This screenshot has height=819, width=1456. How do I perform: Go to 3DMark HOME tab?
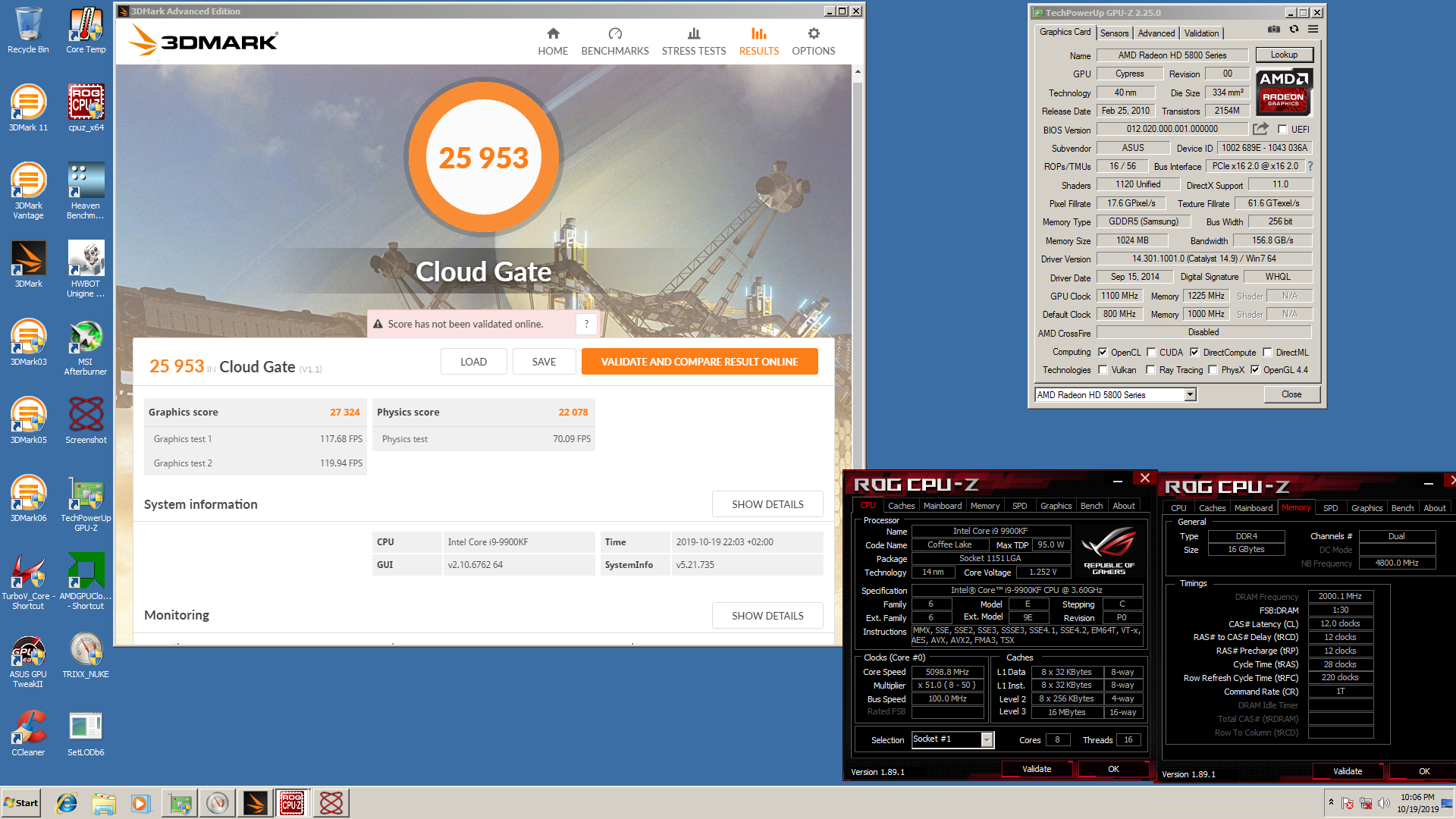553,42
